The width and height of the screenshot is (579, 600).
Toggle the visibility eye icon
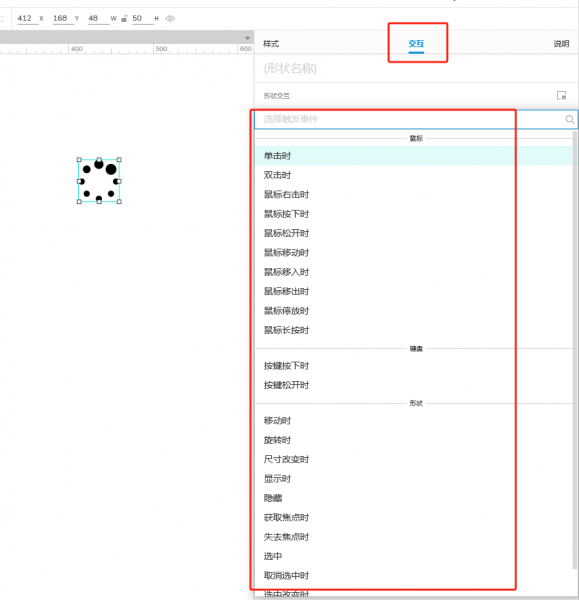tap(170, 18)
